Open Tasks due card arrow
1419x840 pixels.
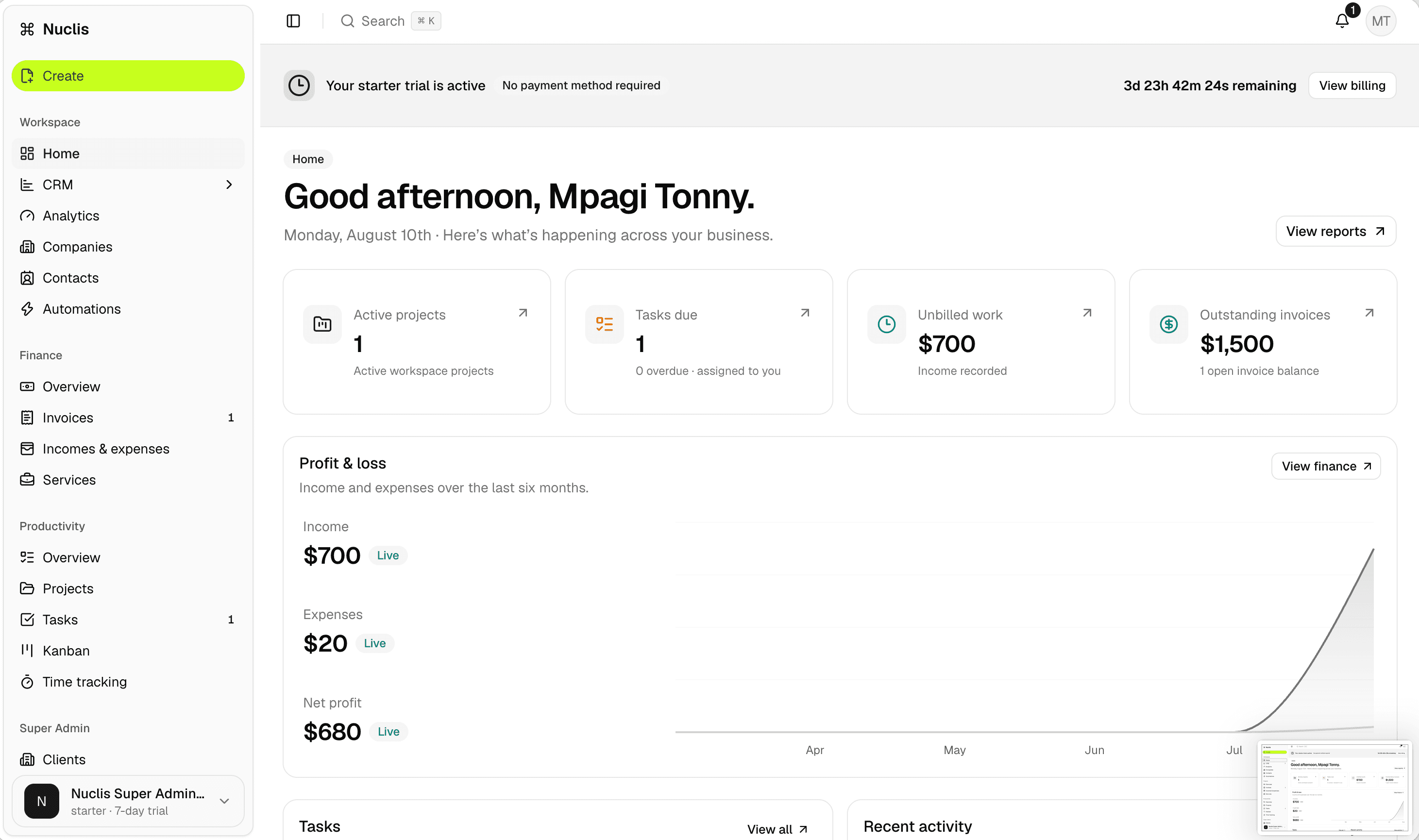tap(805, 313)
